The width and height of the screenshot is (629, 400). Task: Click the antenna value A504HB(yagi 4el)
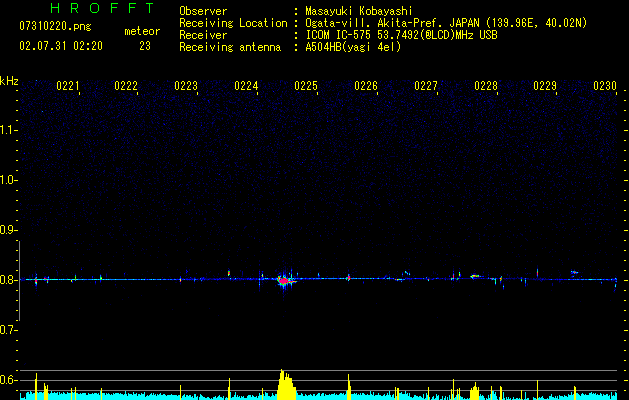[x=353, y=47]
